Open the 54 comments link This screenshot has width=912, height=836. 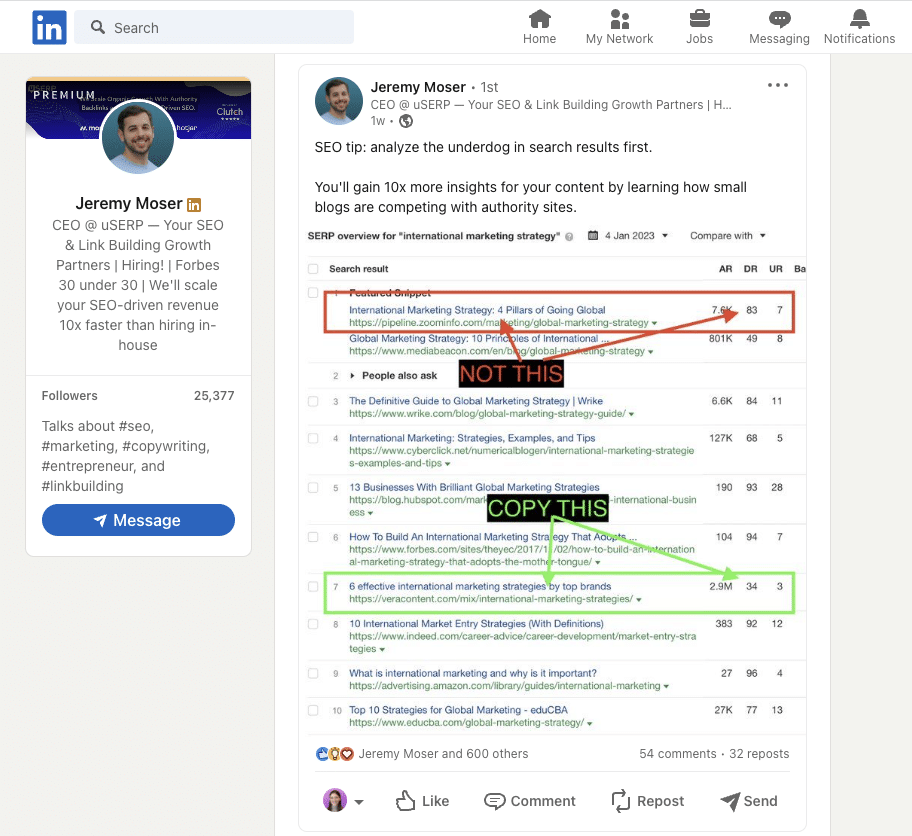tap(678, 754)
